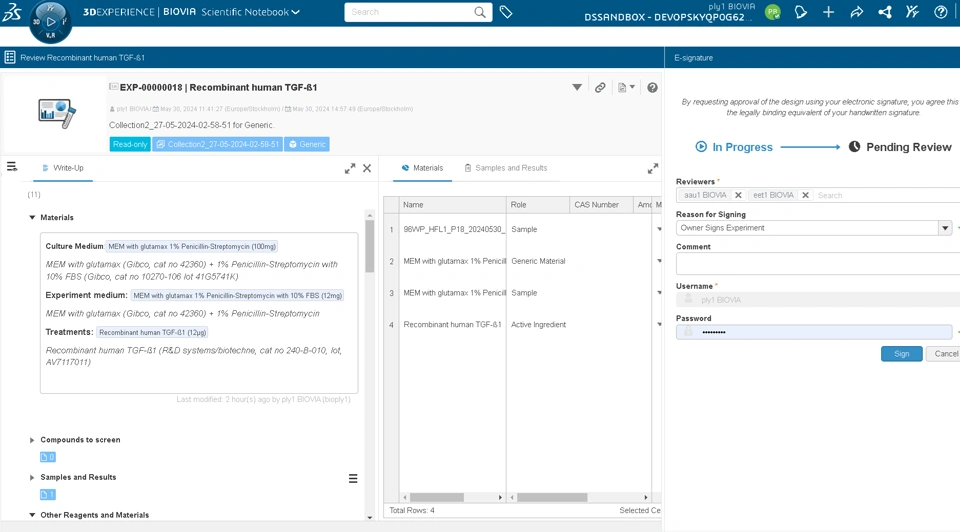Click the Compounds to screen attachment badge
Screen dimensions: 960x532
48,457
